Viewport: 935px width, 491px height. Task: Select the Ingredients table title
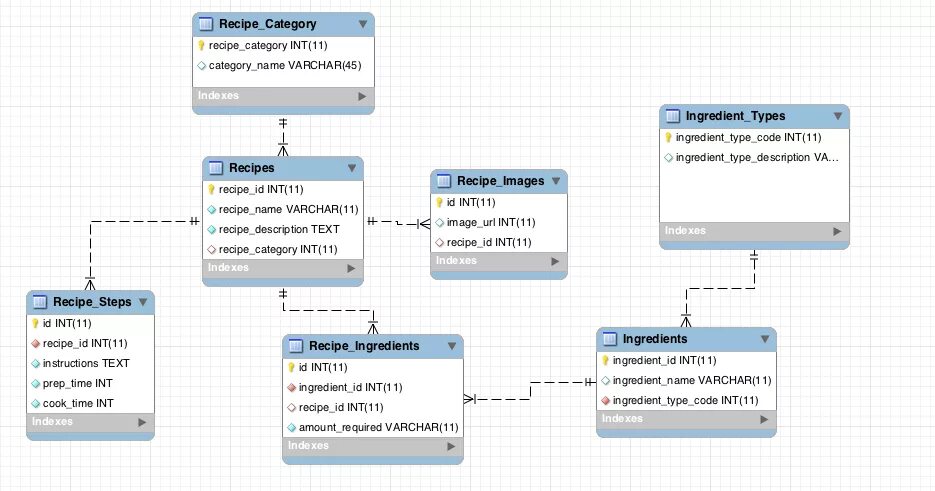(655, 339)
